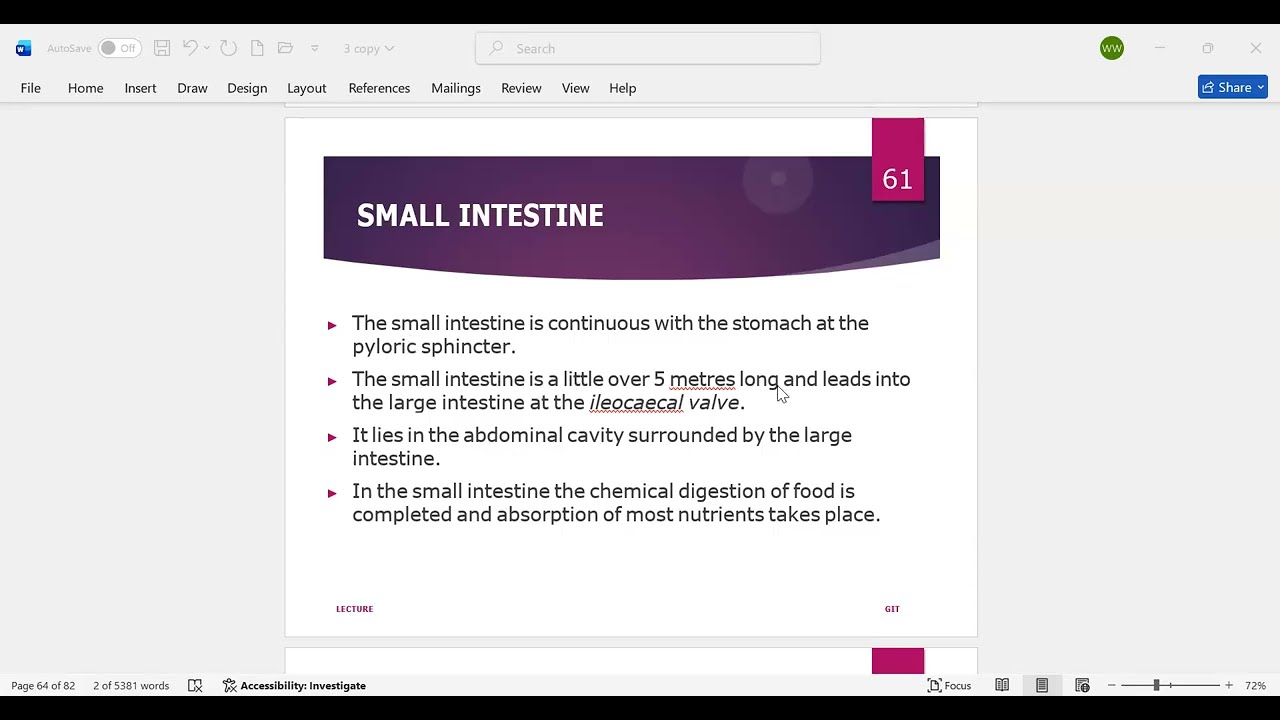Switch to Web Layout view
The width and height of the screenshot is (1280, 720).
(1082, 686)
